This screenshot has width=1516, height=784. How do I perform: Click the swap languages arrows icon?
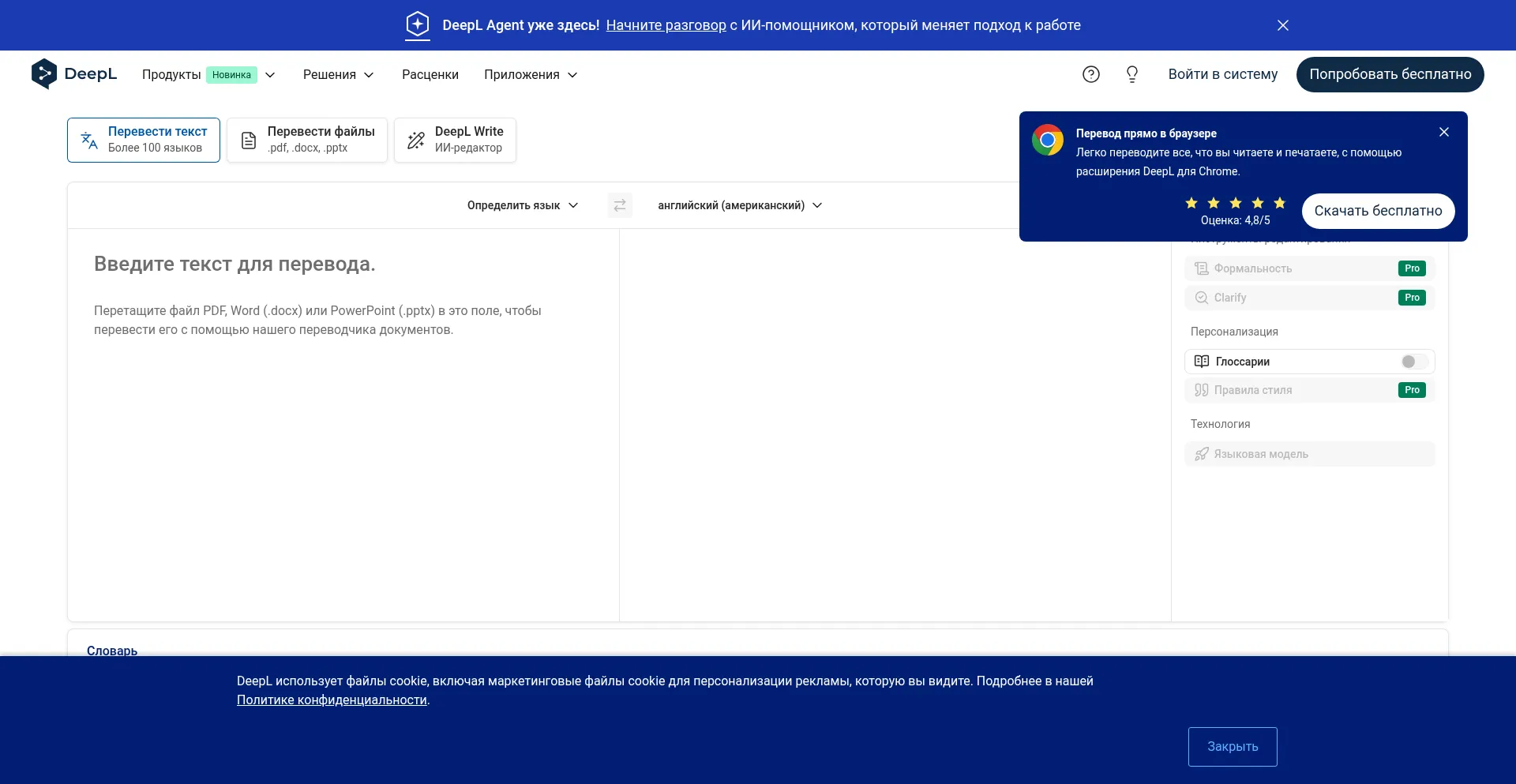pyautogui.click(x=620, y=205)
